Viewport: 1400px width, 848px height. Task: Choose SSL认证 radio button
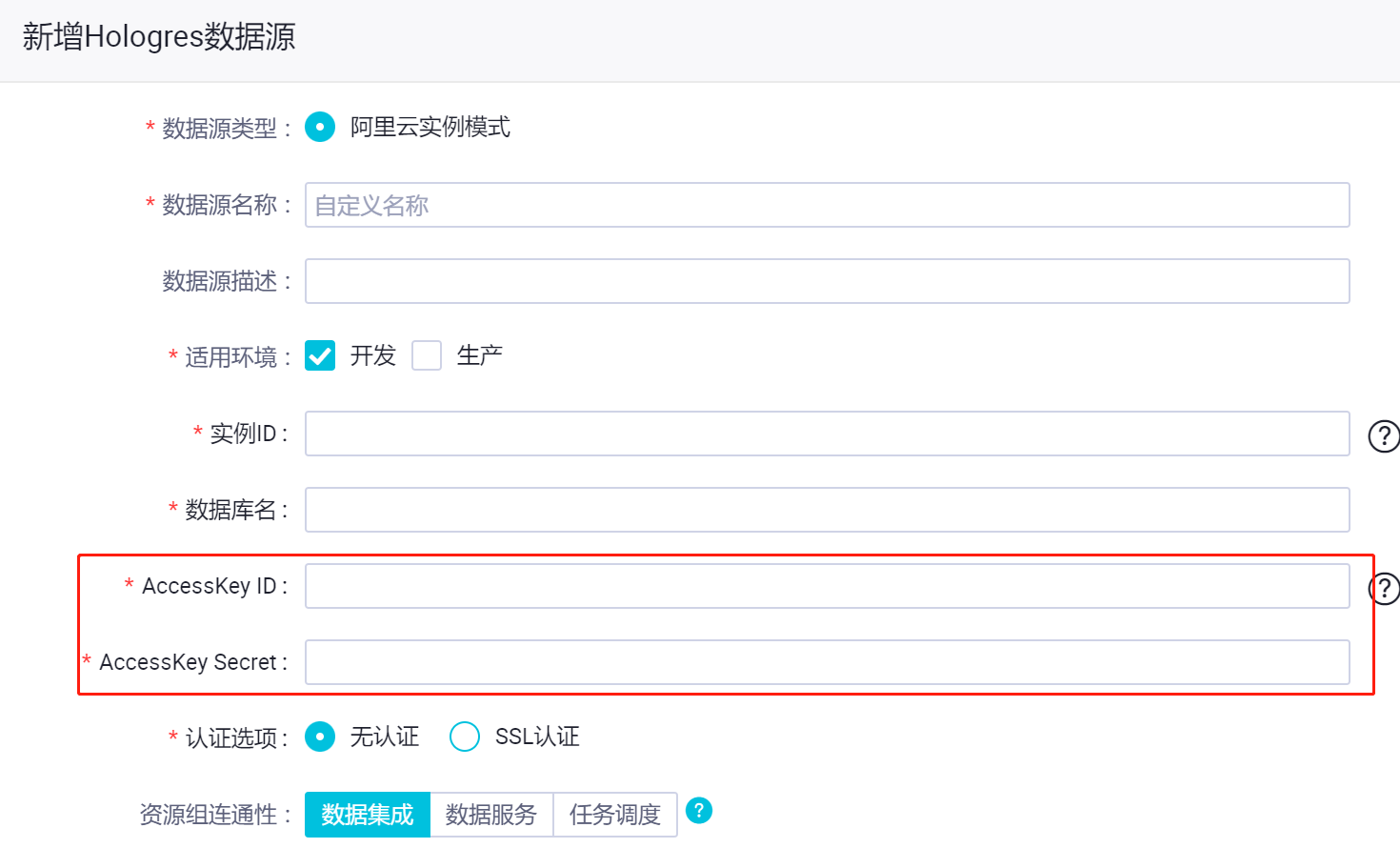465,737
